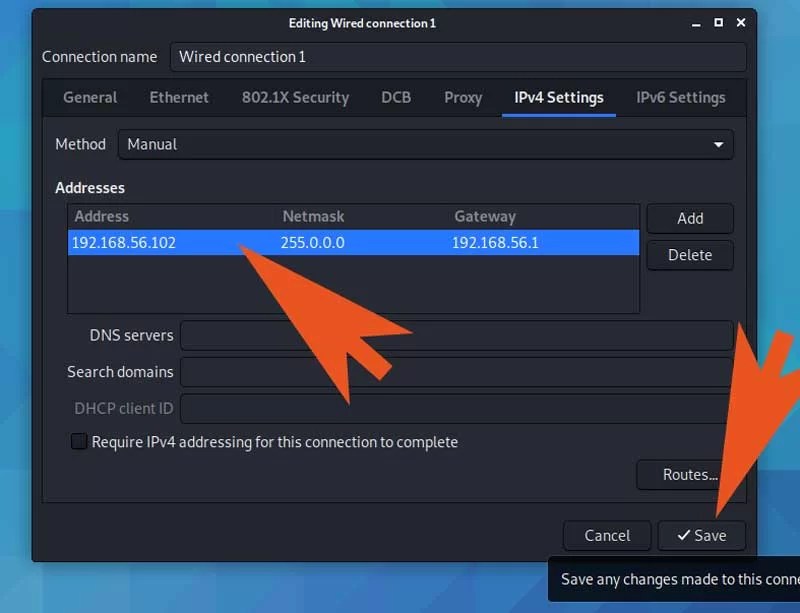This screenshot has width=800, height=613.
Task: Edit the Connection name field
Action: [x=456, y=57]
